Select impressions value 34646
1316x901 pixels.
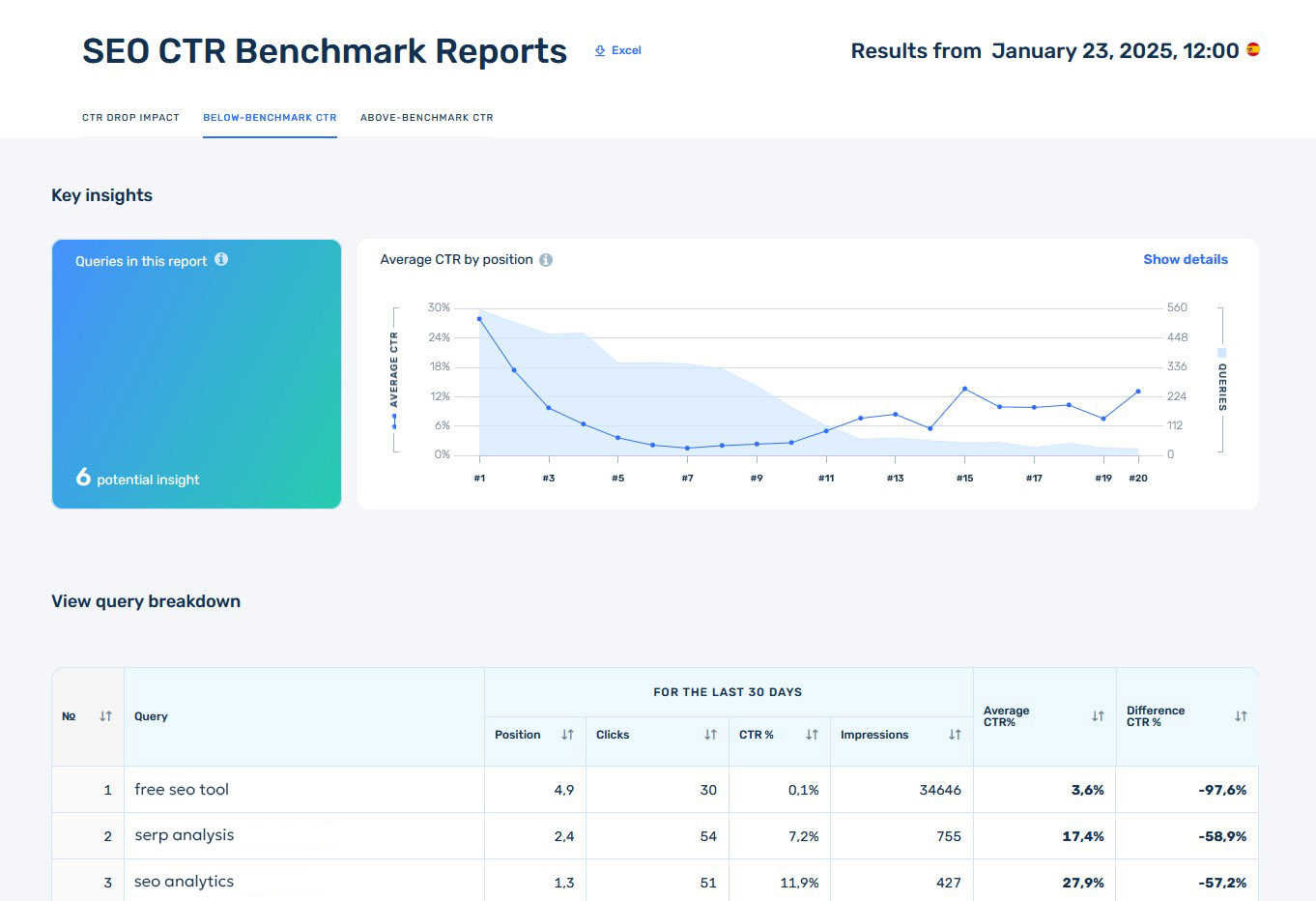[x=940, y=790]
